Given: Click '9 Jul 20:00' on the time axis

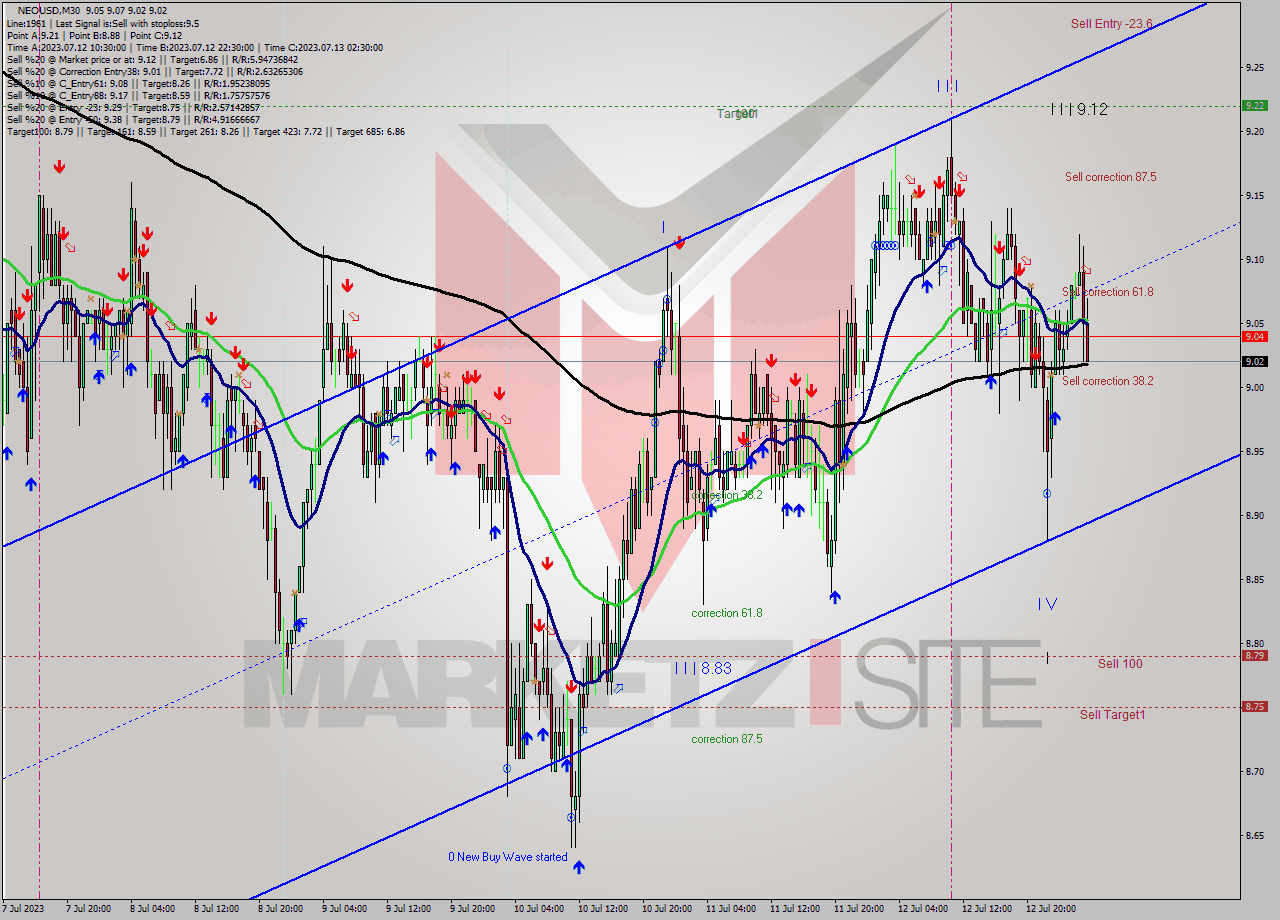Looking at the screenshot, I should coord(472,909).
